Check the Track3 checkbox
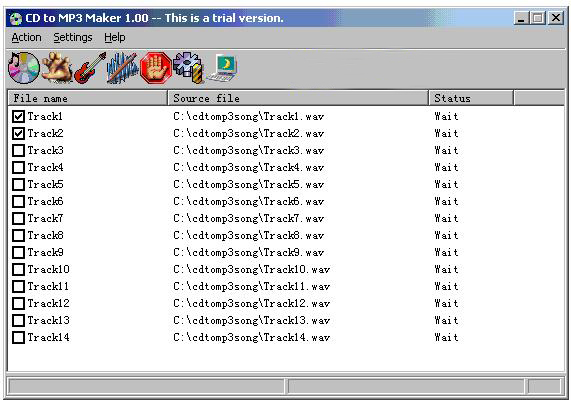The width and height of the screenshot is (571, 403). pos(18,150)
